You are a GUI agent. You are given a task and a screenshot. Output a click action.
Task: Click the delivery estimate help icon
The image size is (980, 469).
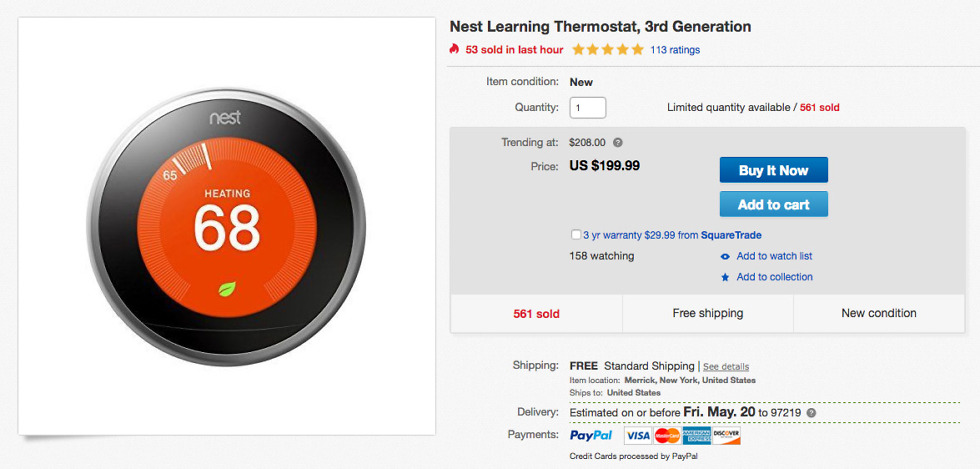pos(811,412)
